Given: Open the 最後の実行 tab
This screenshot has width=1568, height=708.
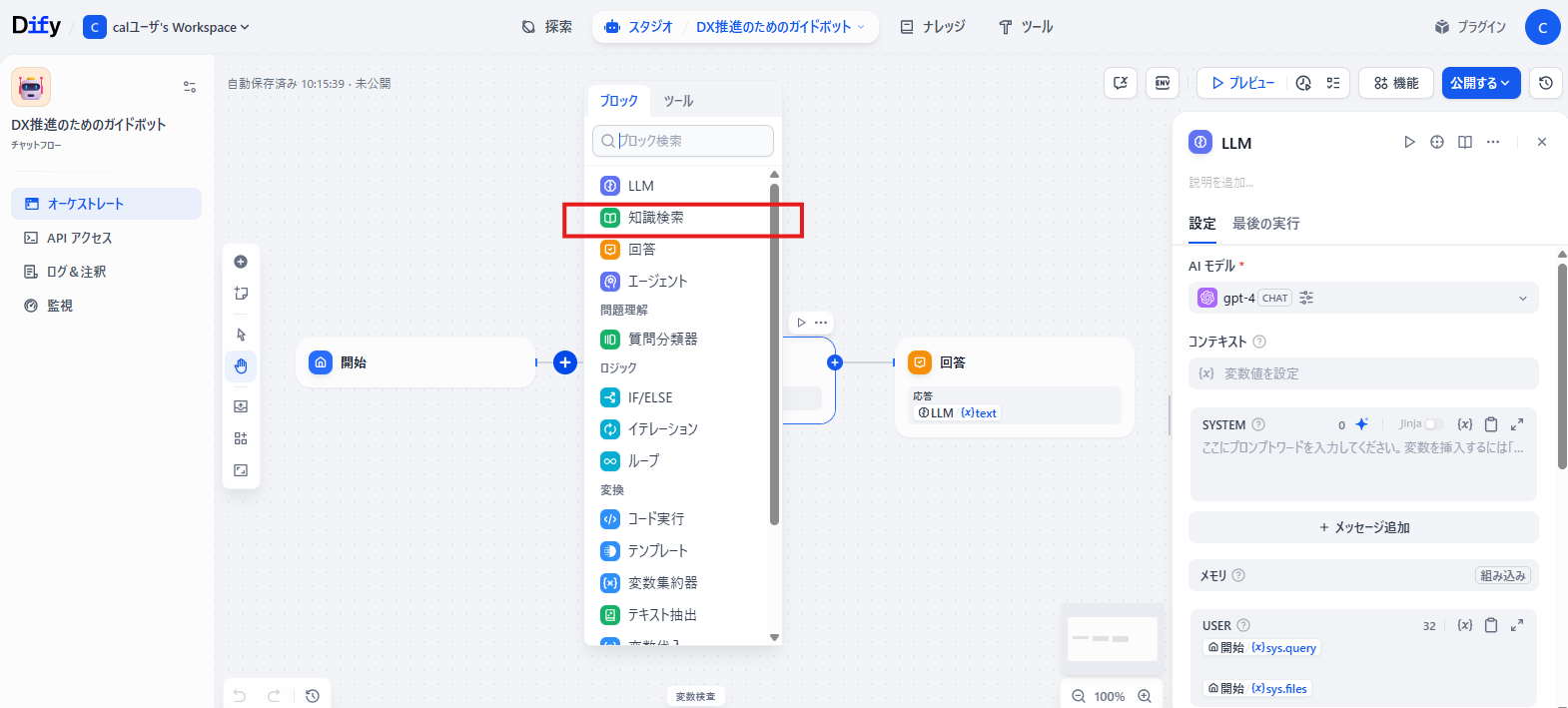Looking at the screenshot, I should pyautogui.click(x=1266, y=224).
